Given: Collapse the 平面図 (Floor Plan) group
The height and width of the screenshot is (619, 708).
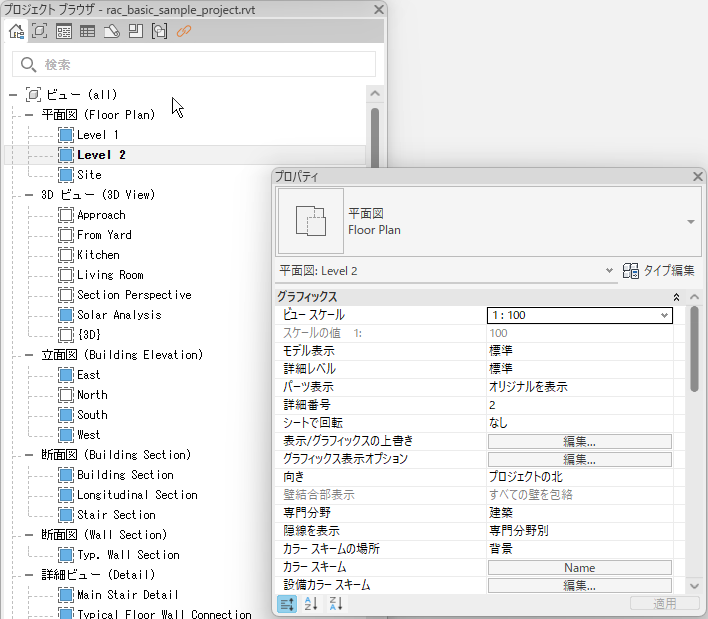Looking at the screenshot, I should coord(29,115).
